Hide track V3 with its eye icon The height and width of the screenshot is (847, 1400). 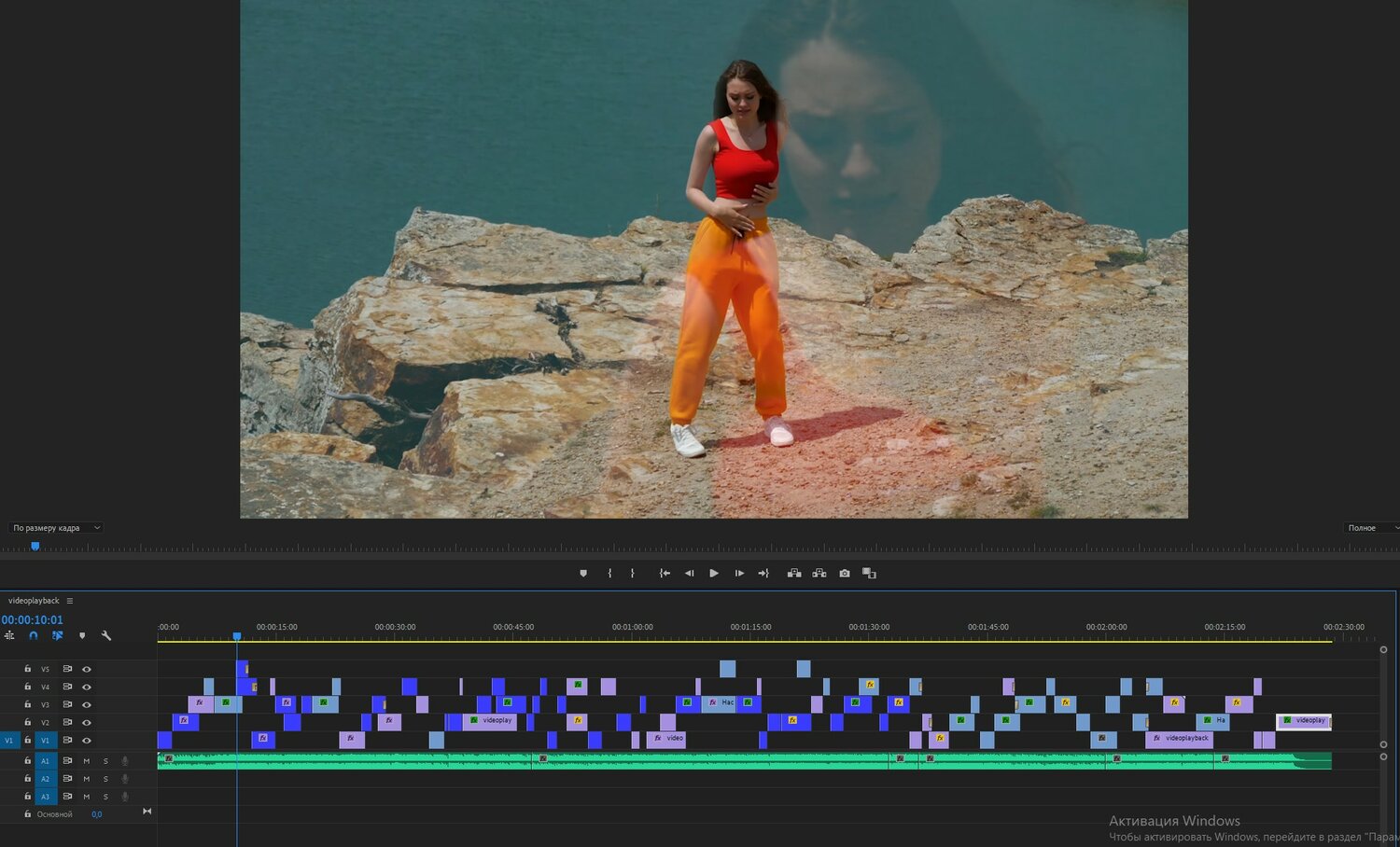coord(87,704)
